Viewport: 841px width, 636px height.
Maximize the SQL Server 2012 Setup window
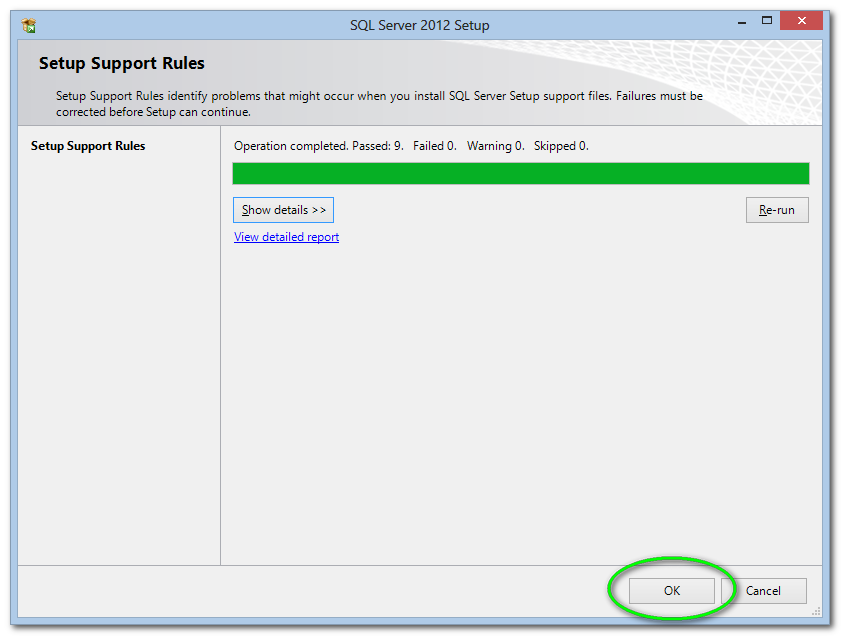click(767, 21)
